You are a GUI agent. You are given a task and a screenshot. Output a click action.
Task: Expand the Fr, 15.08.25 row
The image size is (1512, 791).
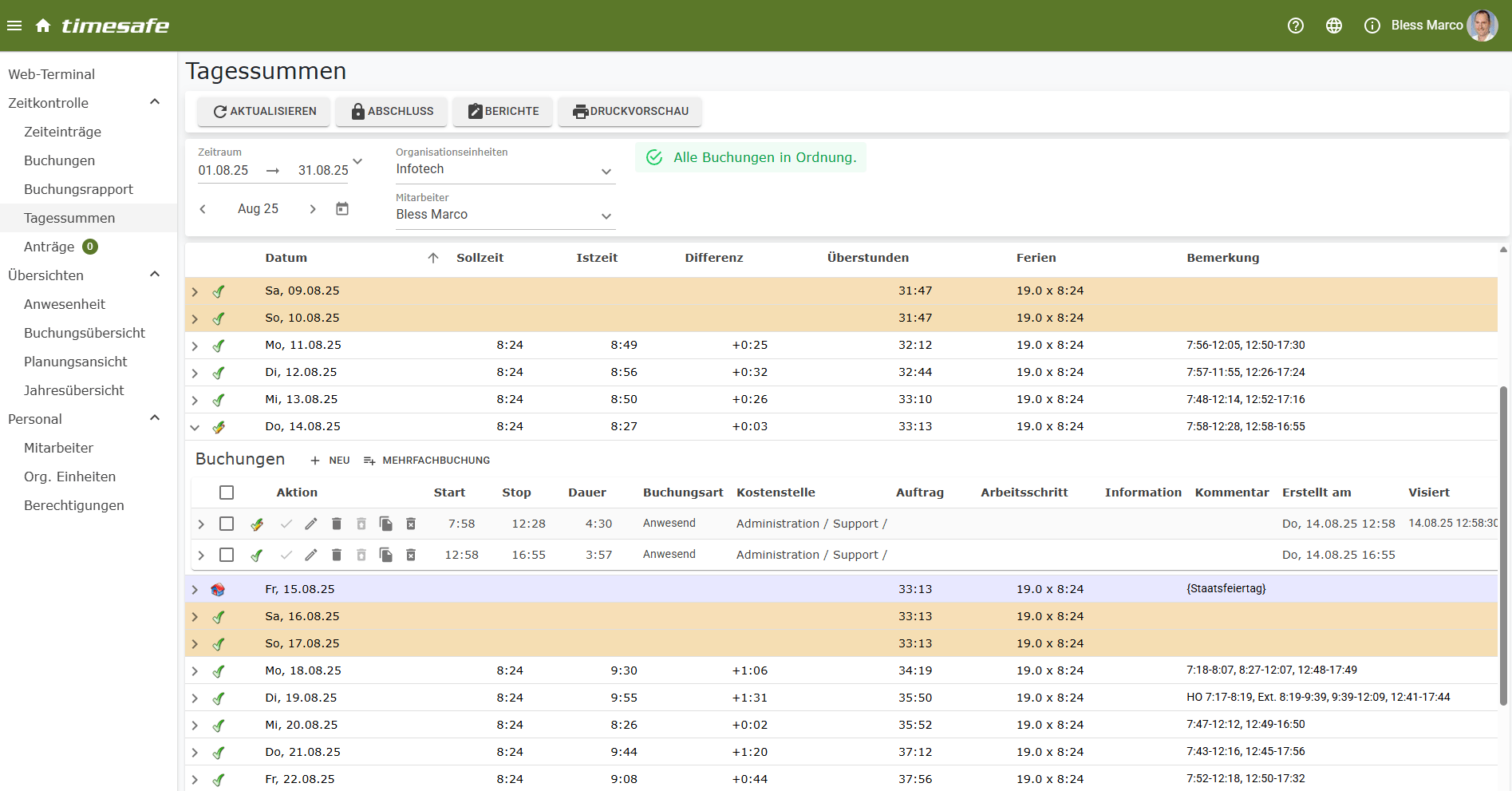(x=195, y=590)
